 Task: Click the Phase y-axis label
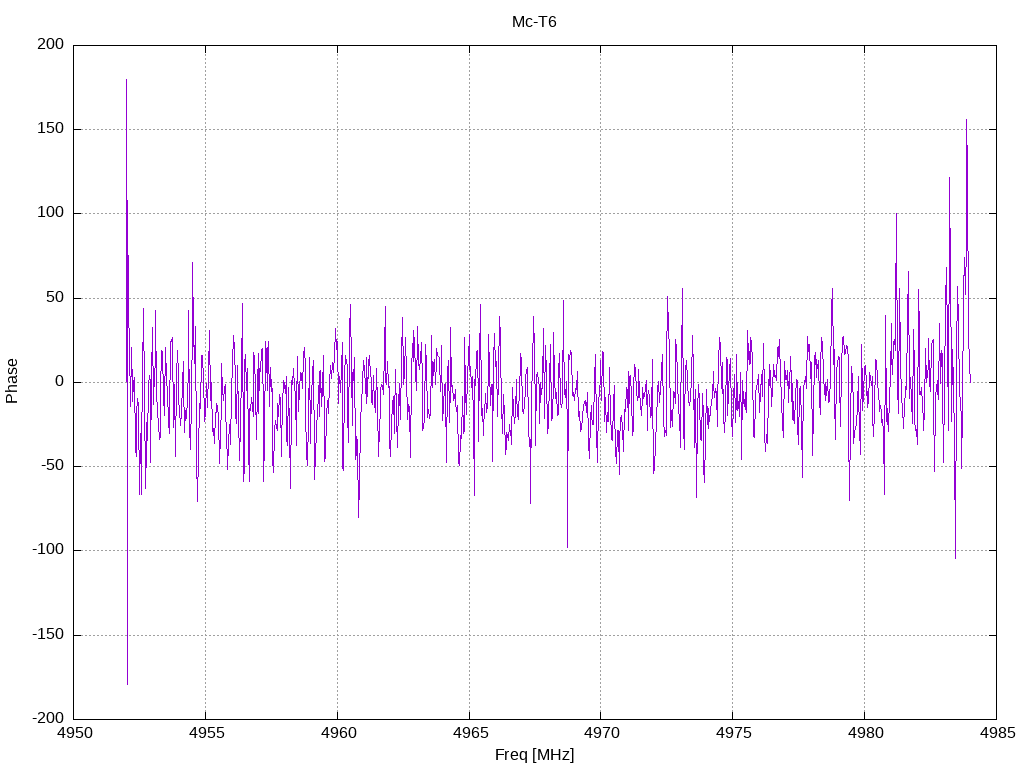pos(12,381)
